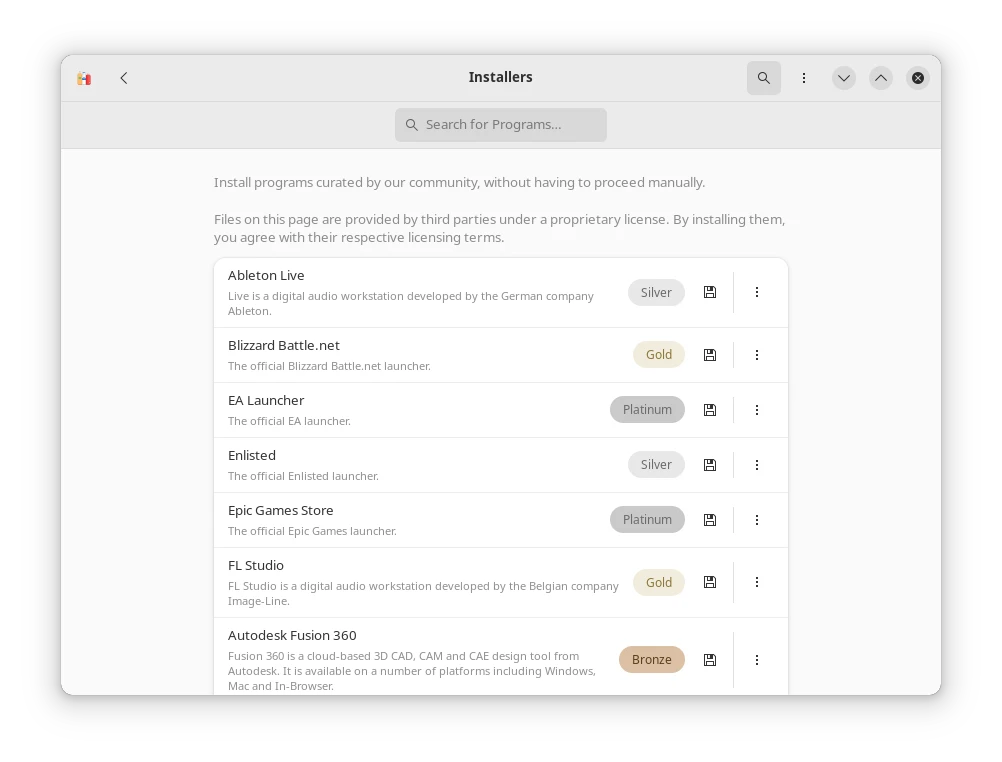1002x762 pixels.
Task: Install Enlisted using its disk icon
Action: tap(710, 465)
